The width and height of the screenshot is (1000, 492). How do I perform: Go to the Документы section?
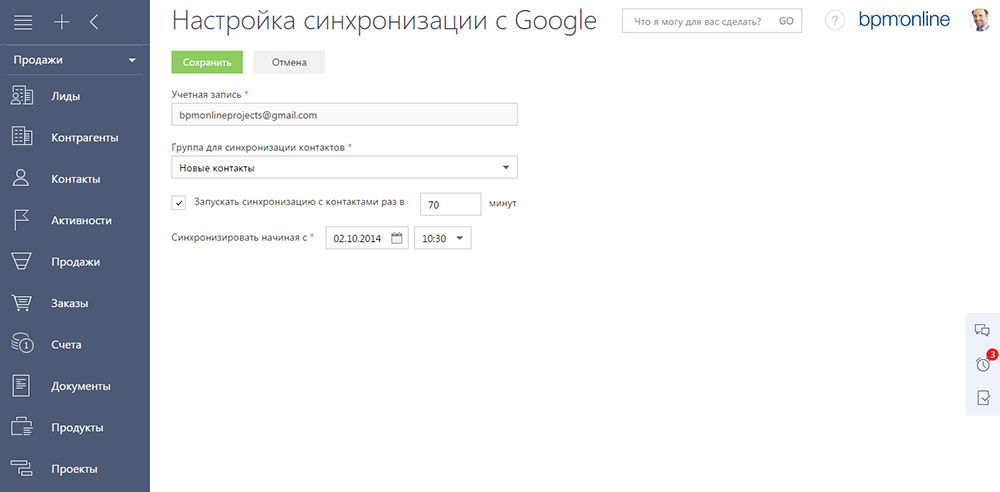coord(81,387)
